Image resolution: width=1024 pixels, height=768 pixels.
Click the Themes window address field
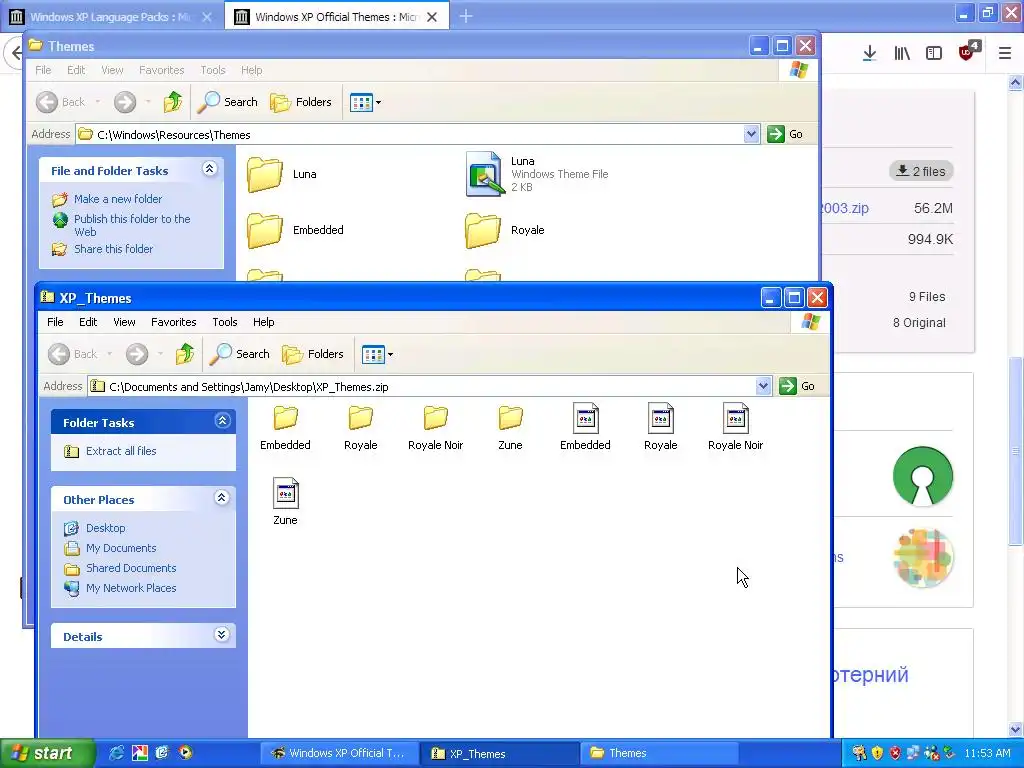click(419, 135)
